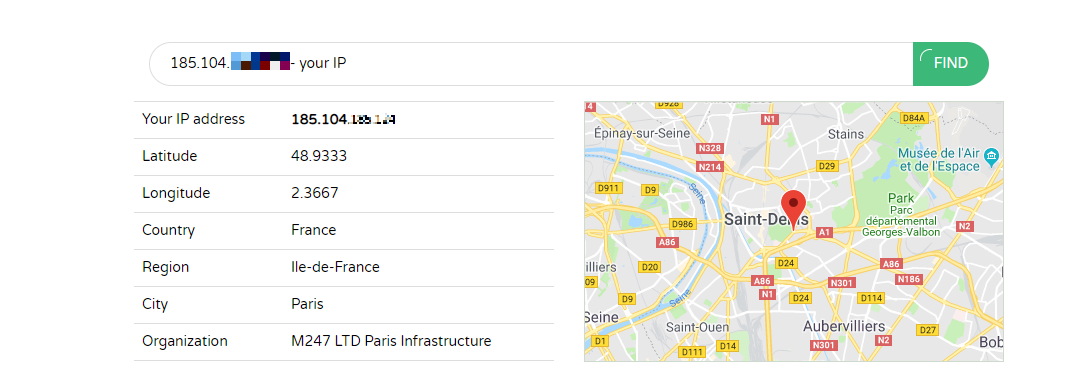The height and width of the screenshot is (384, 1078).
Task: Click the Saint-Denis label on the map
Action: 765,220
